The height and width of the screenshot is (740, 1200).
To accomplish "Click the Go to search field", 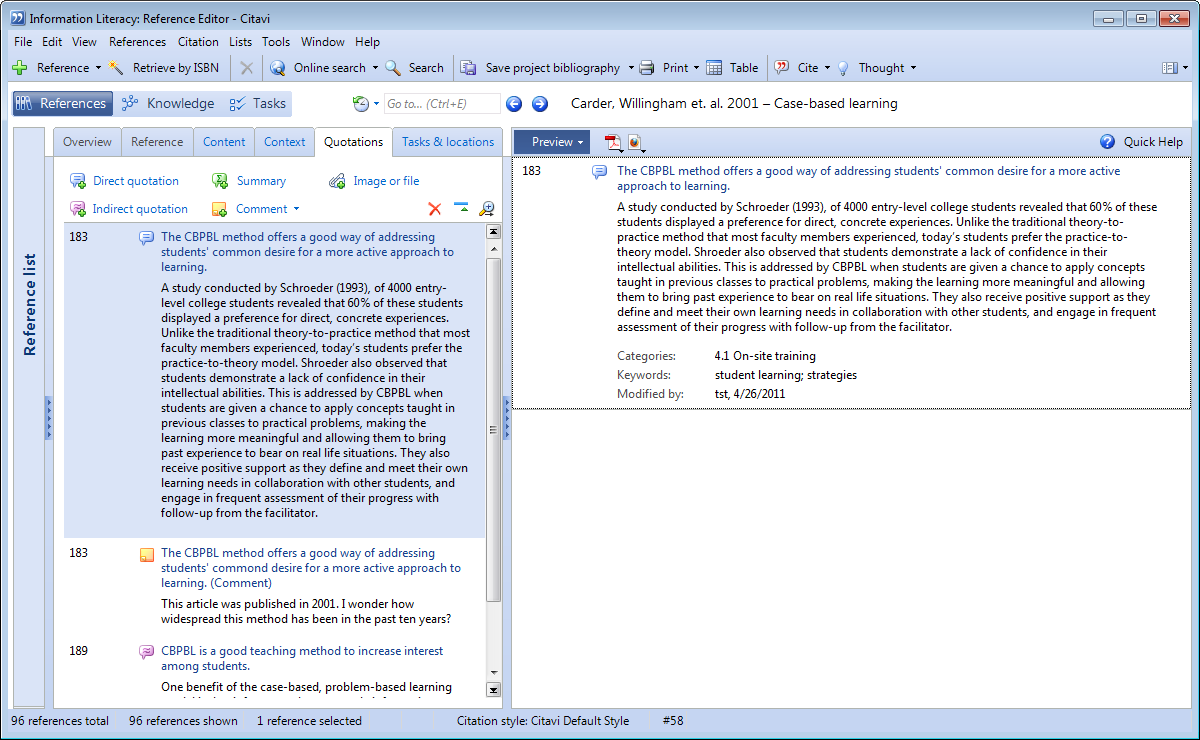I will [x=440, y=104].
